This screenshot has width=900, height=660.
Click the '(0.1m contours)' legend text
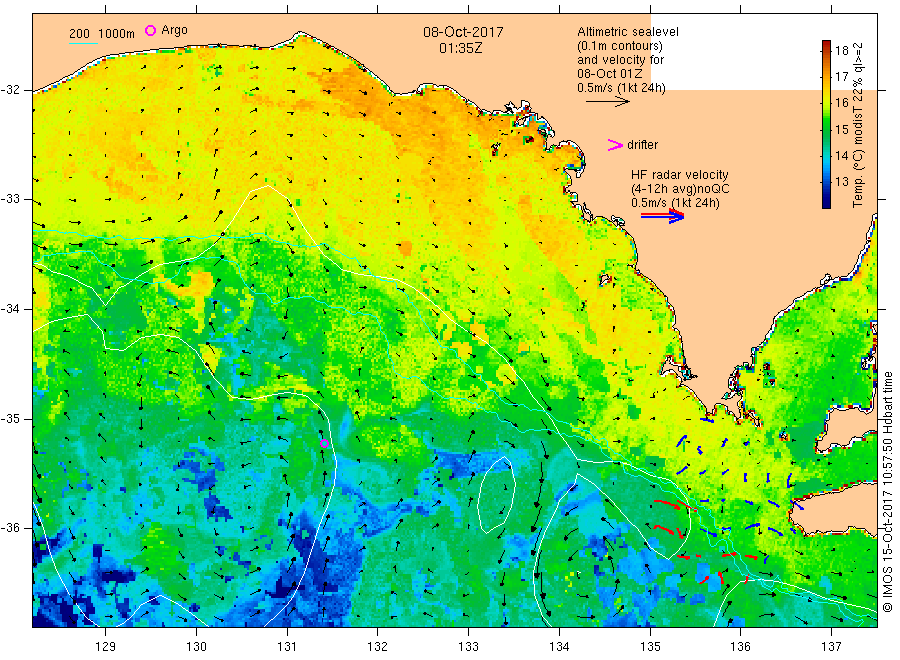point(620,46)
